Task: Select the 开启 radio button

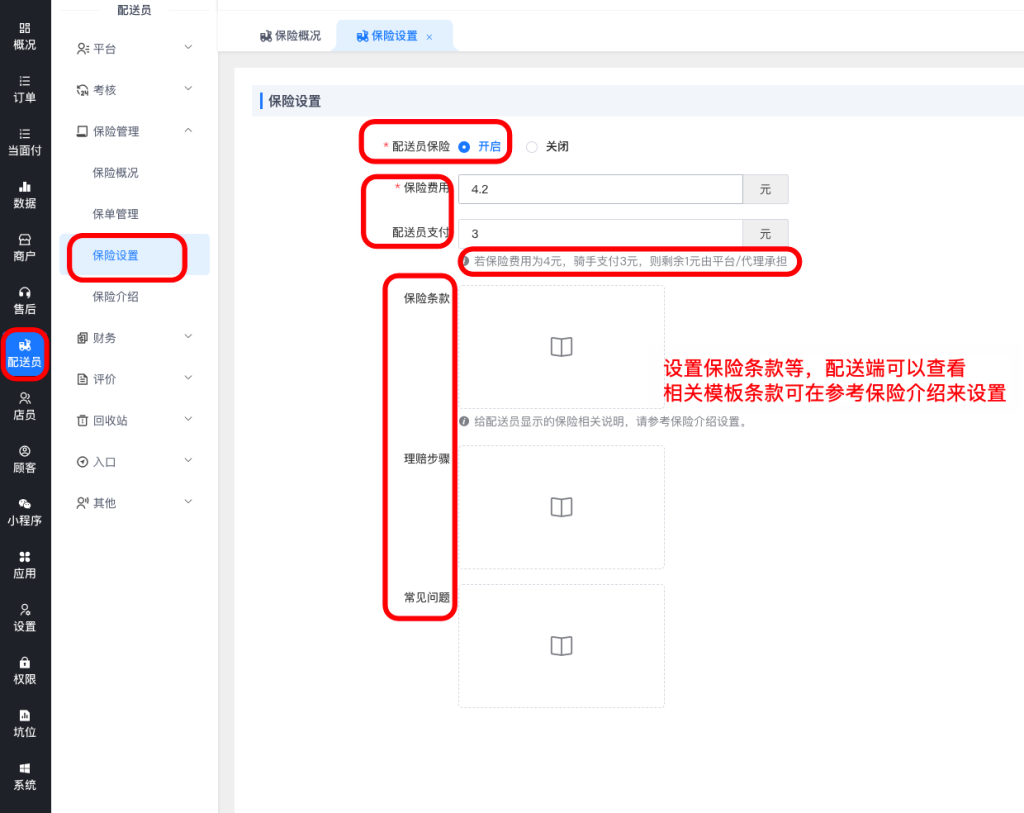Action: click(x=464, y=146)
